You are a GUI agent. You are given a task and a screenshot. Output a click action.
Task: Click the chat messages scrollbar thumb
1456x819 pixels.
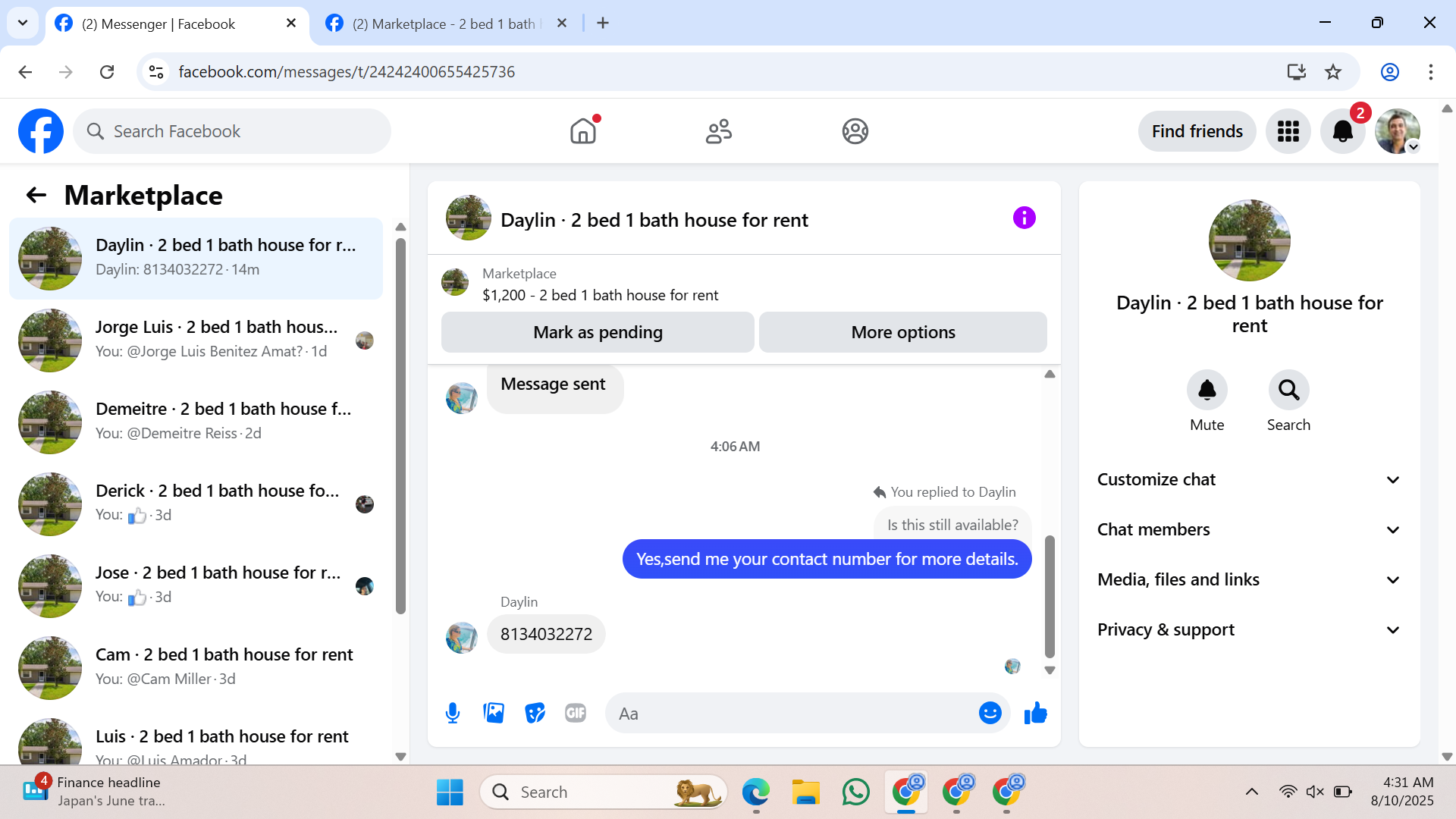click(x=1050, y=596)
